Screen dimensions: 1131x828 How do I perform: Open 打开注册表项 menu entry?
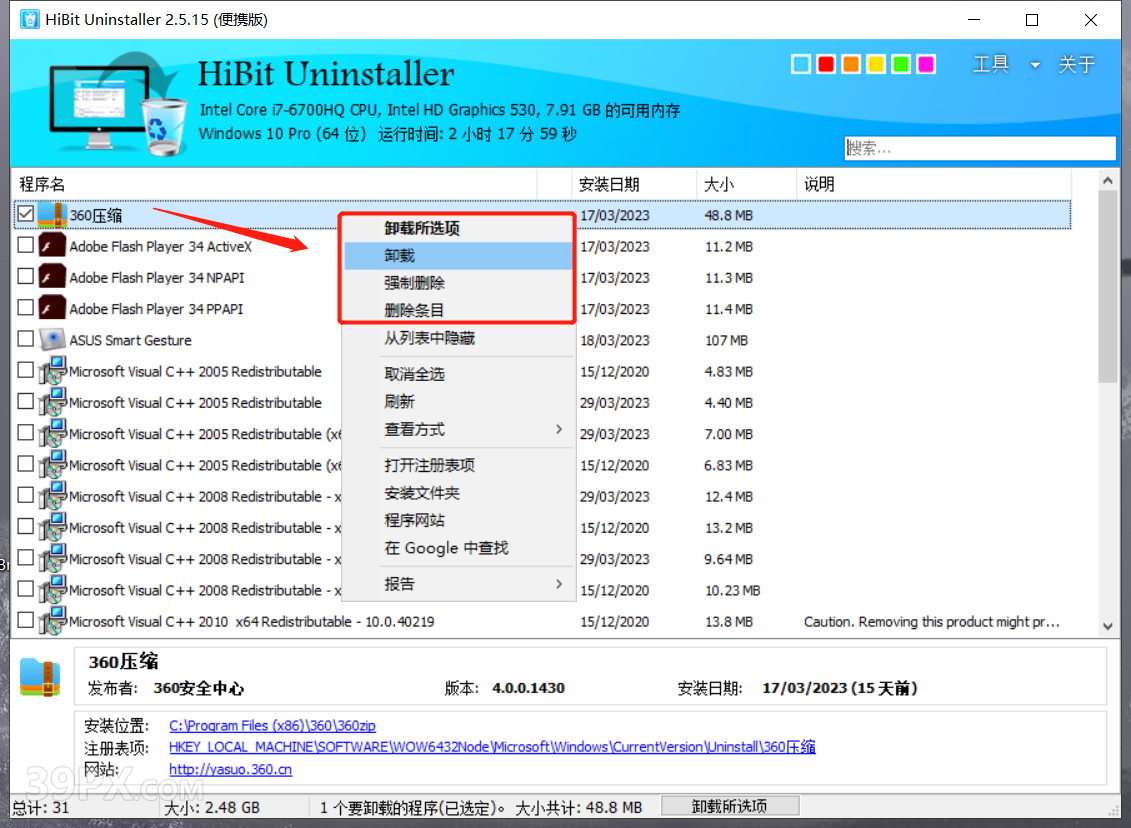coord(458,465)
